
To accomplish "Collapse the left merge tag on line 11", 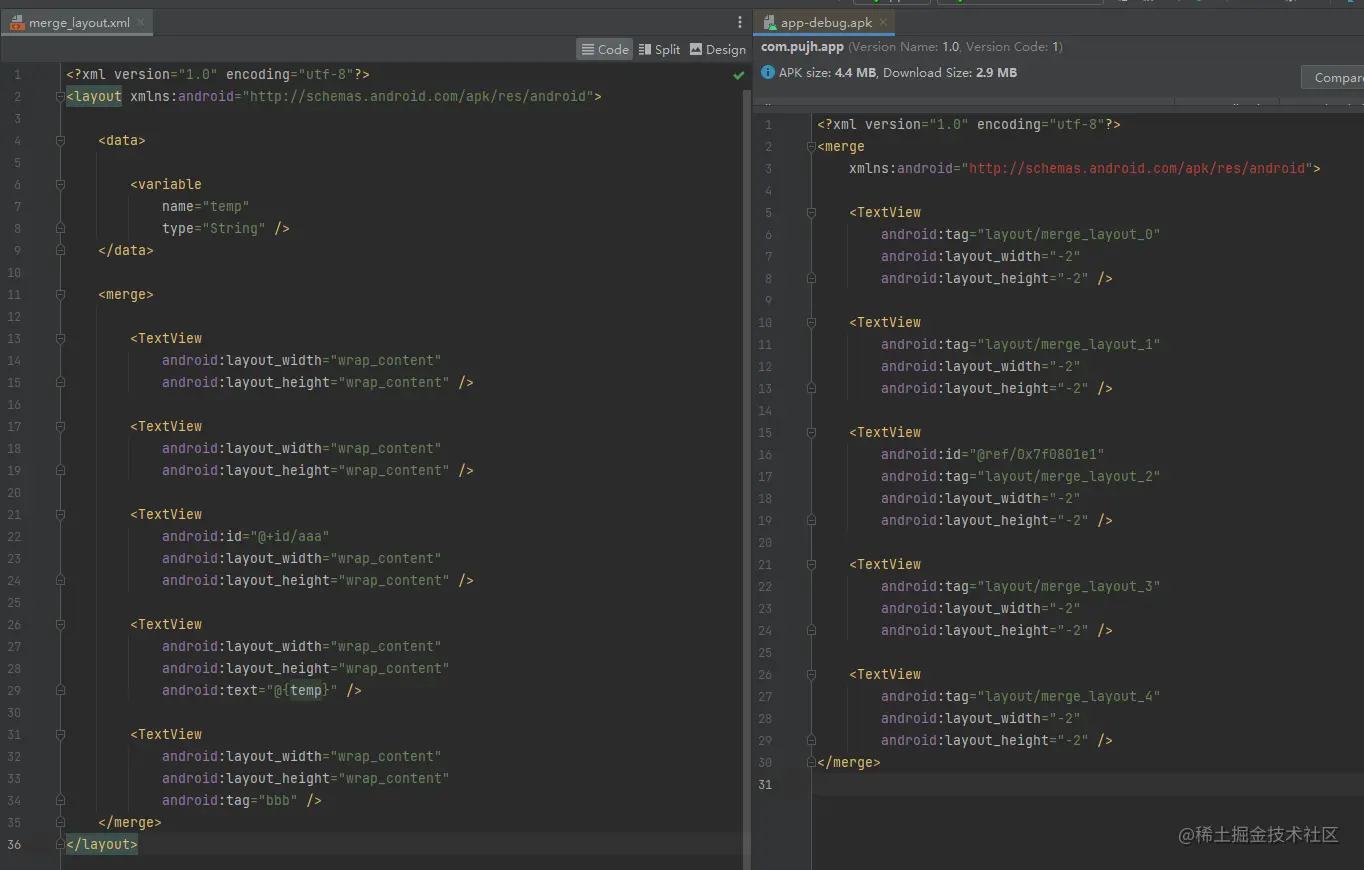I will (60, 295).
